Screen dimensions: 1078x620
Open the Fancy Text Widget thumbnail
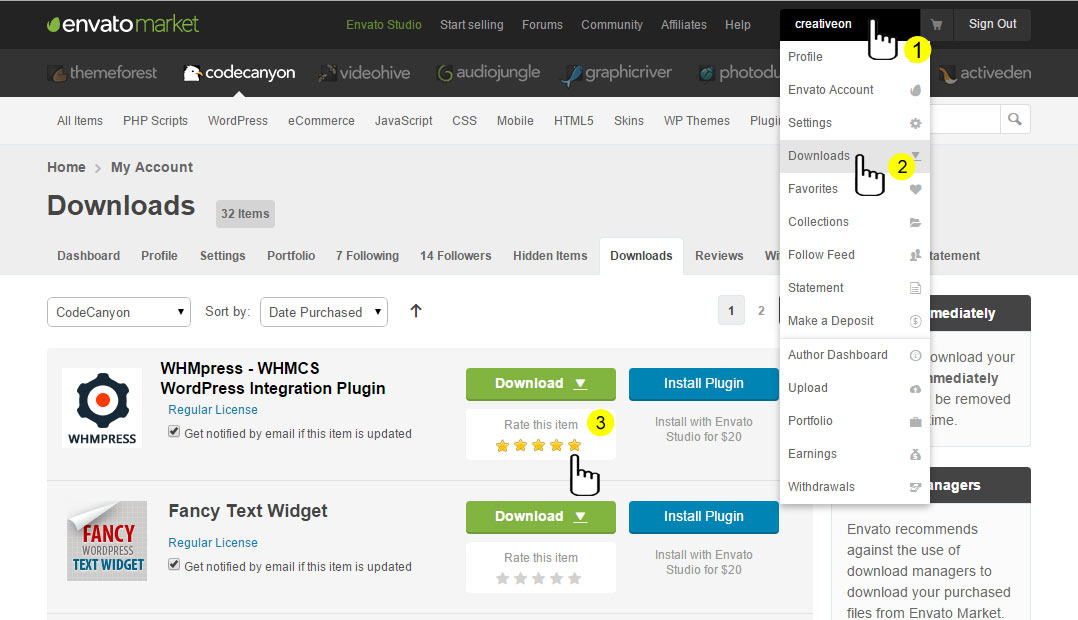point(107,541)
